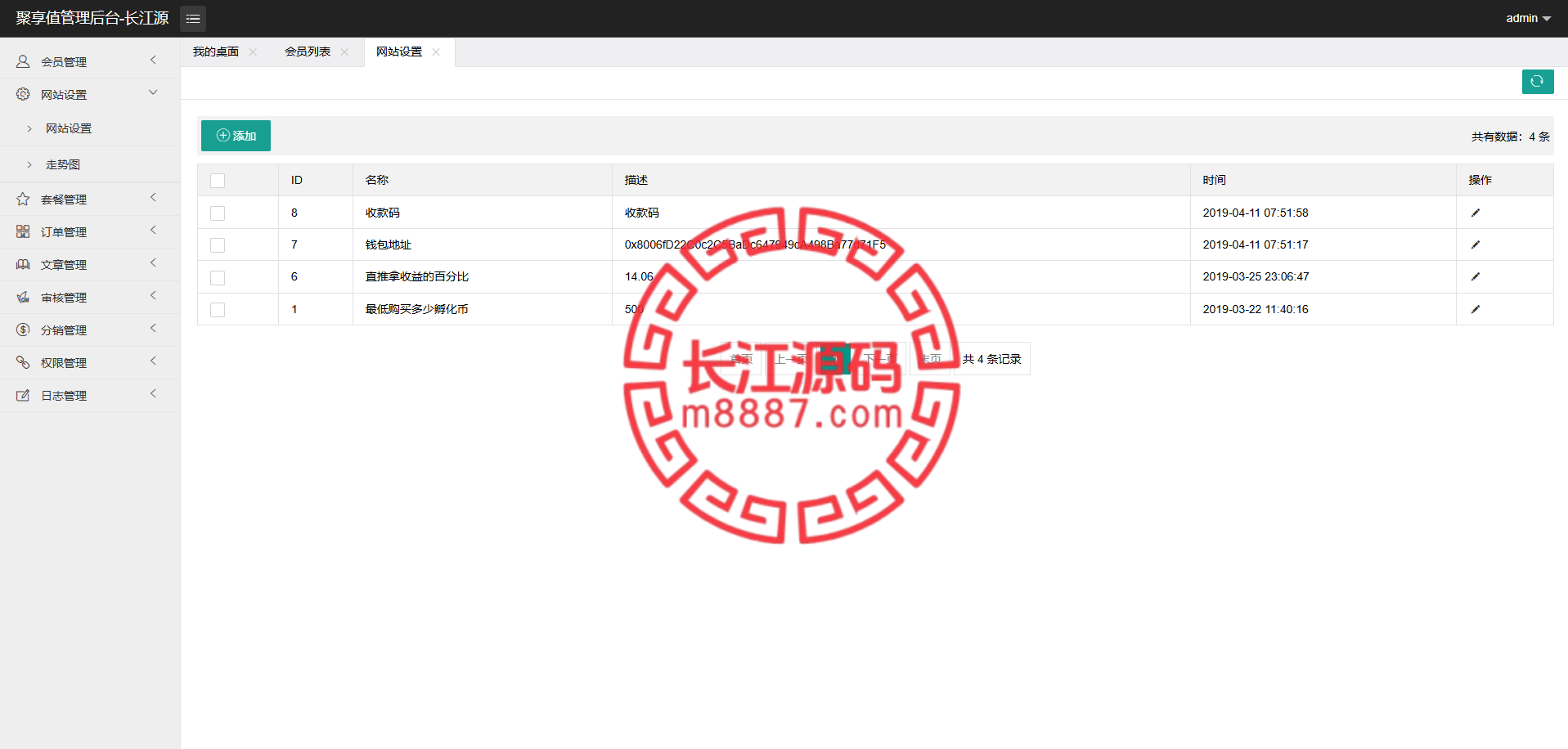
Task: Click the 聚享值管理后台-长江源 title
Action: click(x=92, y=18)
